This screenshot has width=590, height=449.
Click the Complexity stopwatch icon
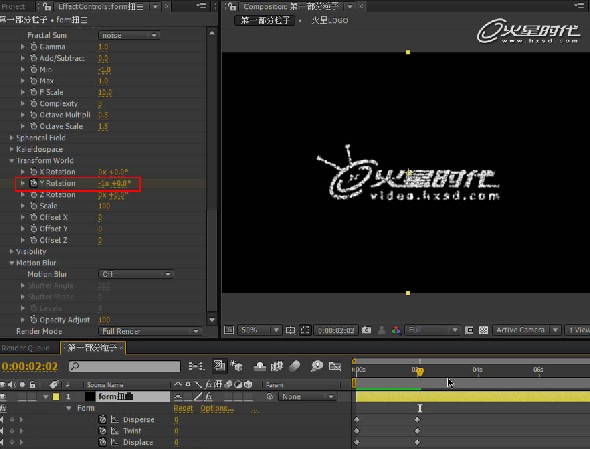(x=33, y=103)
